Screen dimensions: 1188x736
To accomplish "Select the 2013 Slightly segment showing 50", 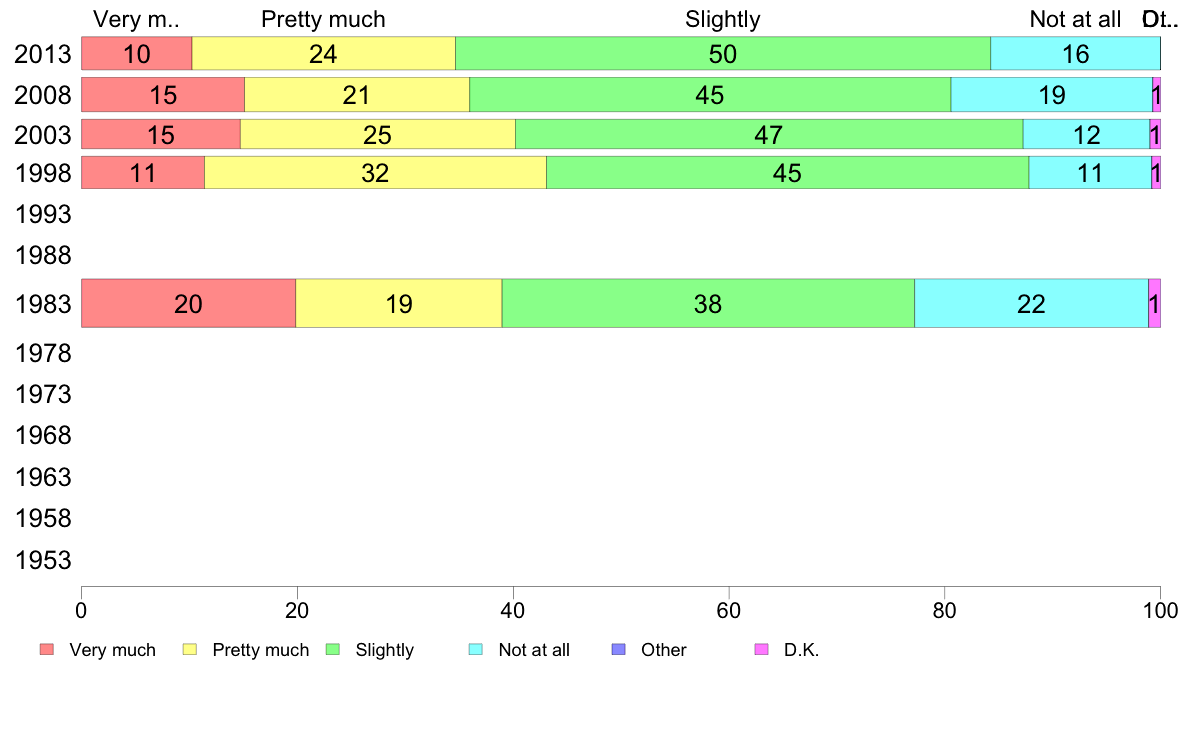I will click(x=723, y=53).
